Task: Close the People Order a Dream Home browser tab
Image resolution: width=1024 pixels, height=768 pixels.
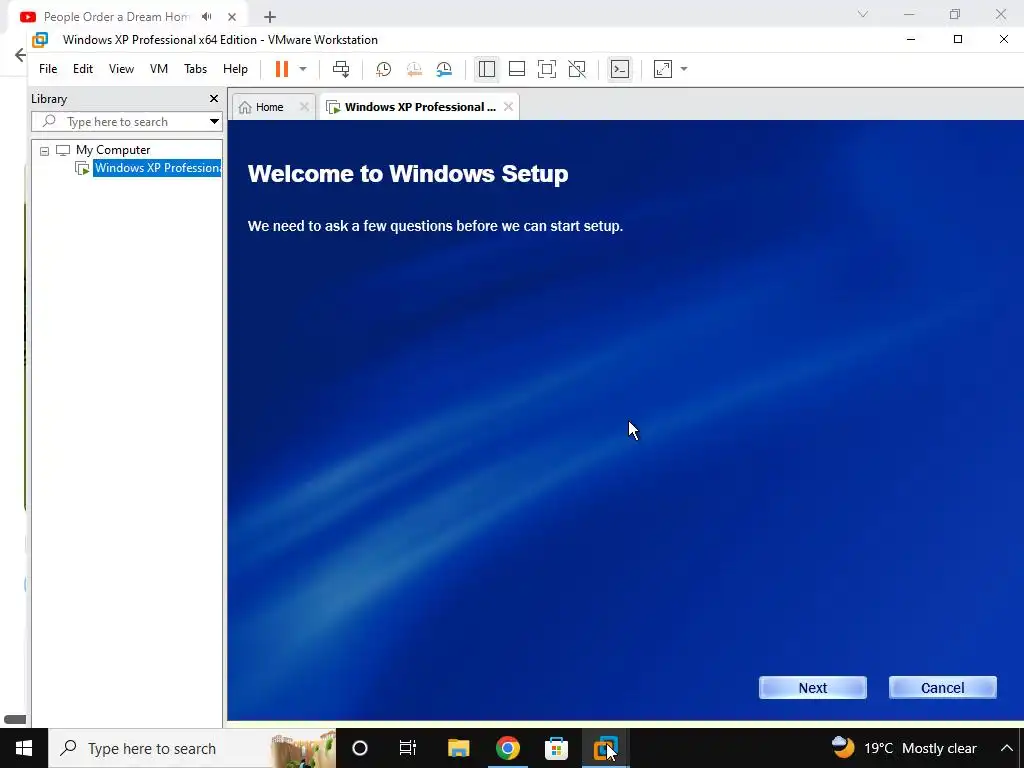Action: 232,17
